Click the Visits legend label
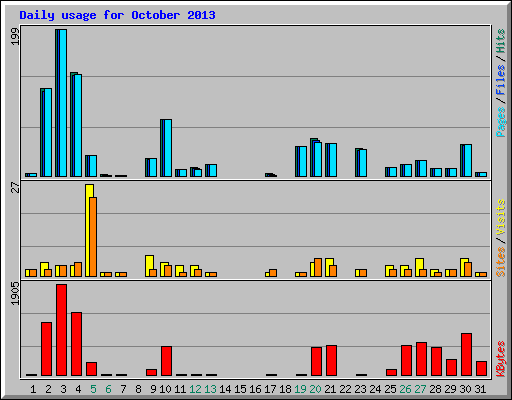 pyautogui.click(x=501, y=218)
